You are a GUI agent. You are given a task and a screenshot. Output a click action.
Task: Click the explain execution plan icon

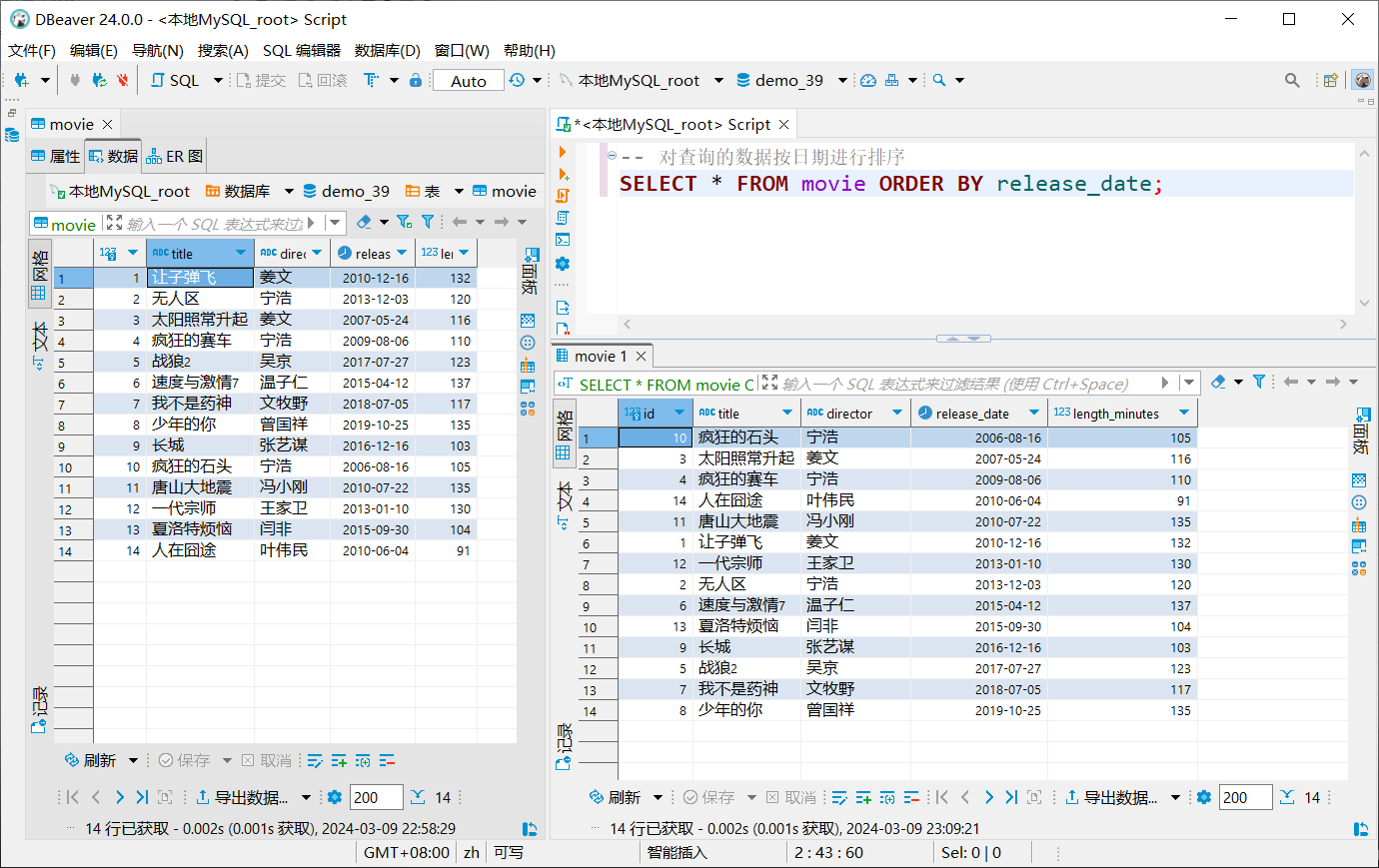click(x=563, y=218)
